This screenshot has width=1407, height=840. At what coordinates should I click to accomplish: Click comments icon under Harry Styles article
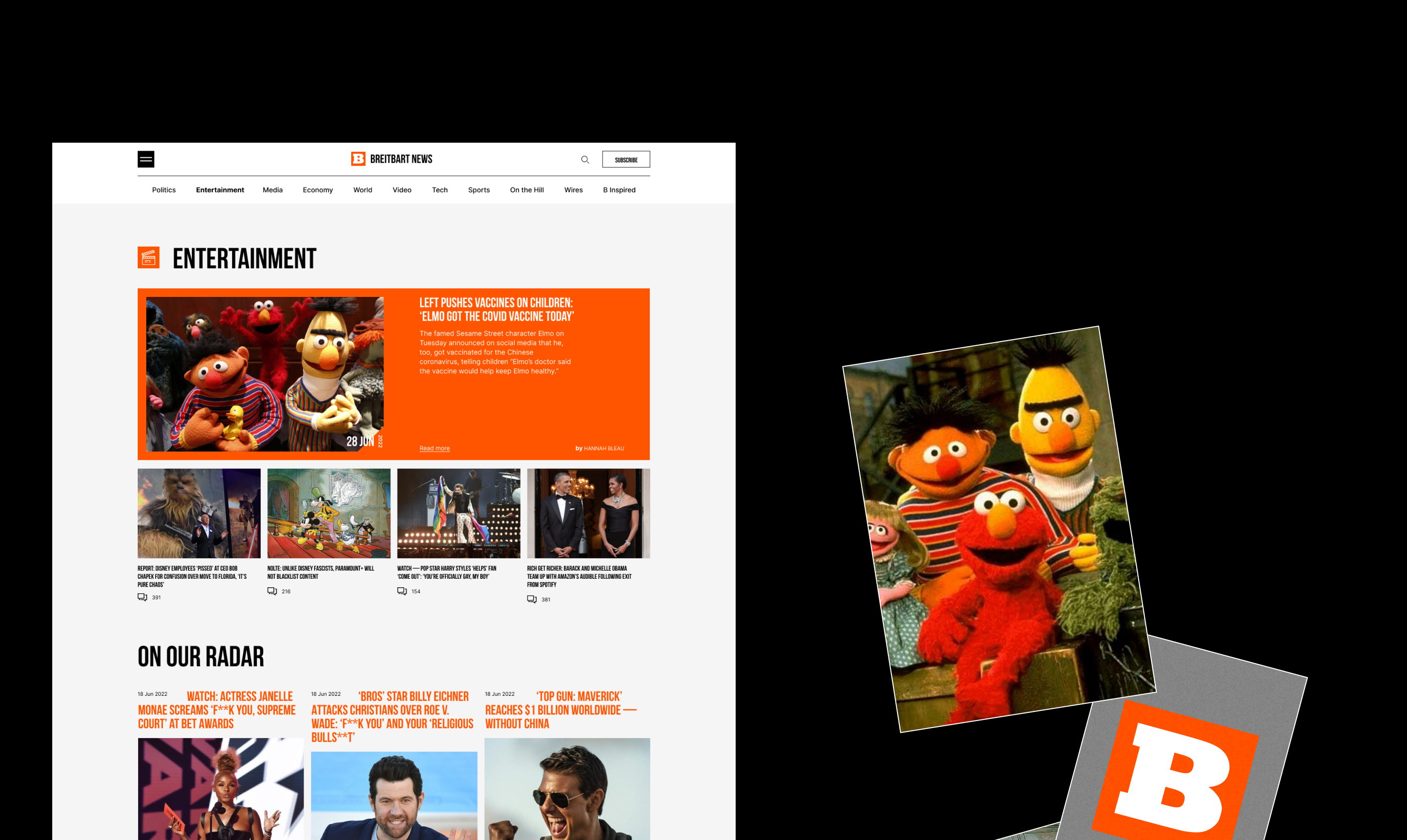coord(402,591)
